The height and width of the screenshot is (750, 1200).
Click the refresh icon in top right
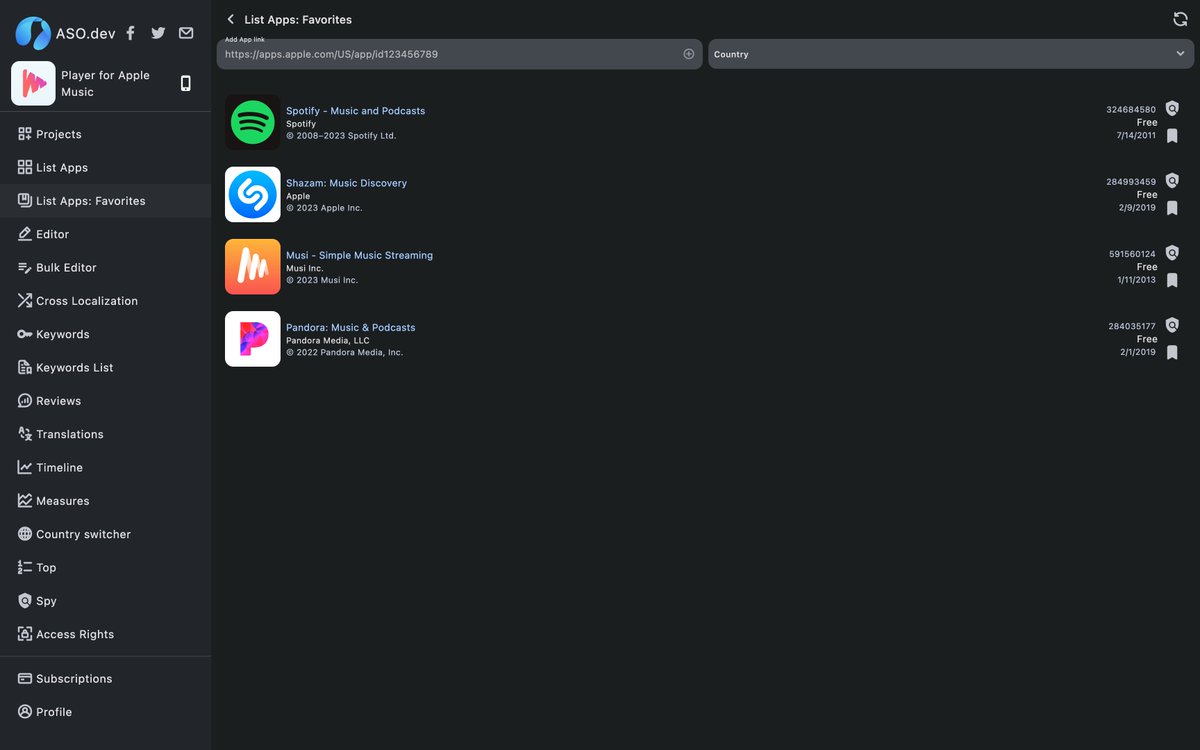pyautogui.click(x=1180, y=19)
